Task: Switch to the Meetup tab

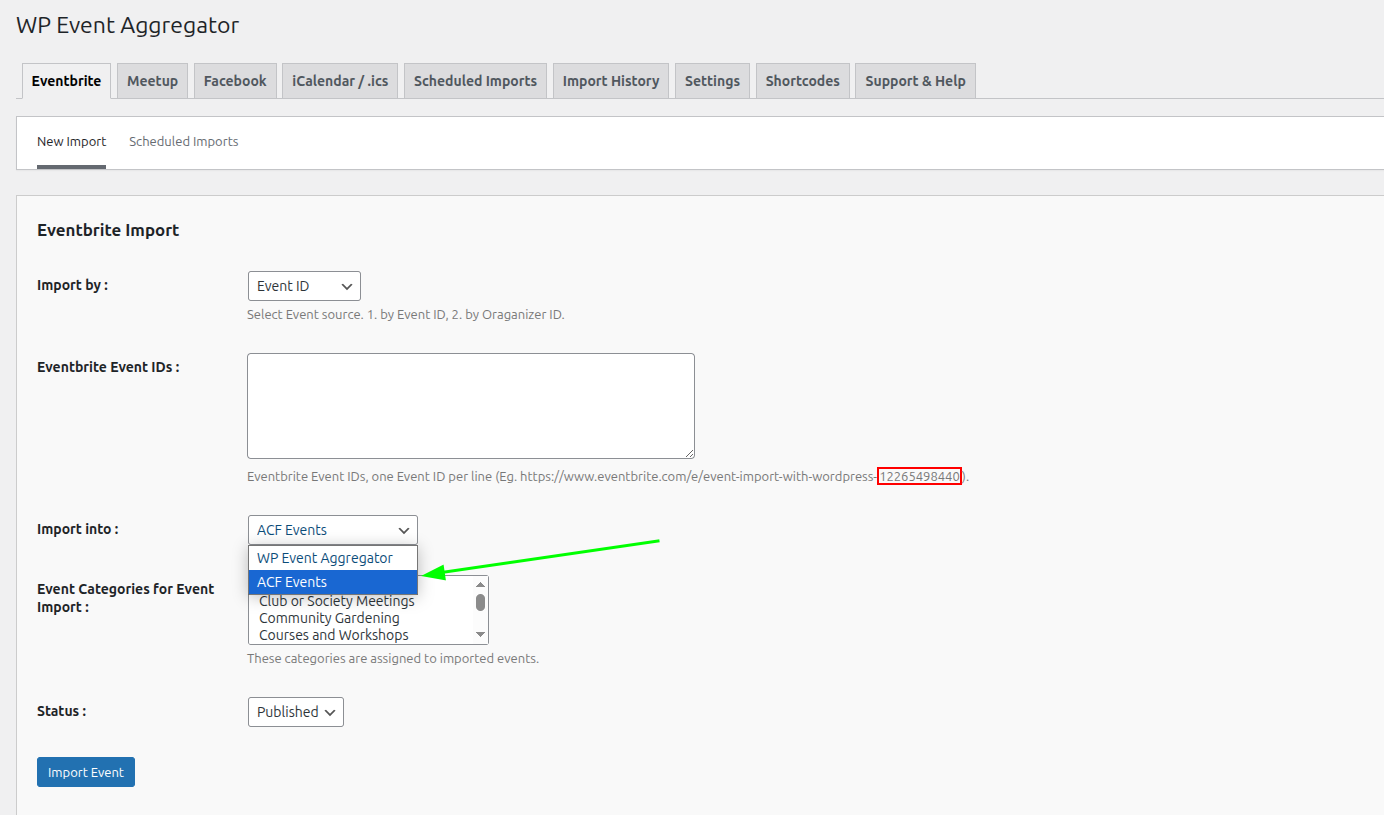Action: pyautogui.click(x=152, y=81)
